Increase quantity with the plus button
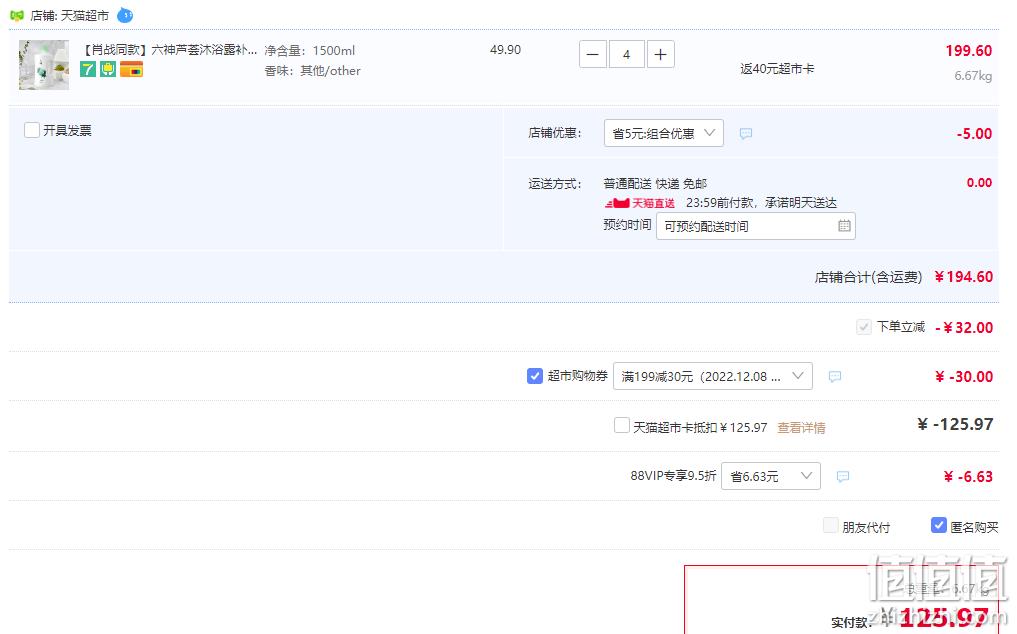Image resolution: width=1017 pixels, height=634 pixels. pos(660,55)
